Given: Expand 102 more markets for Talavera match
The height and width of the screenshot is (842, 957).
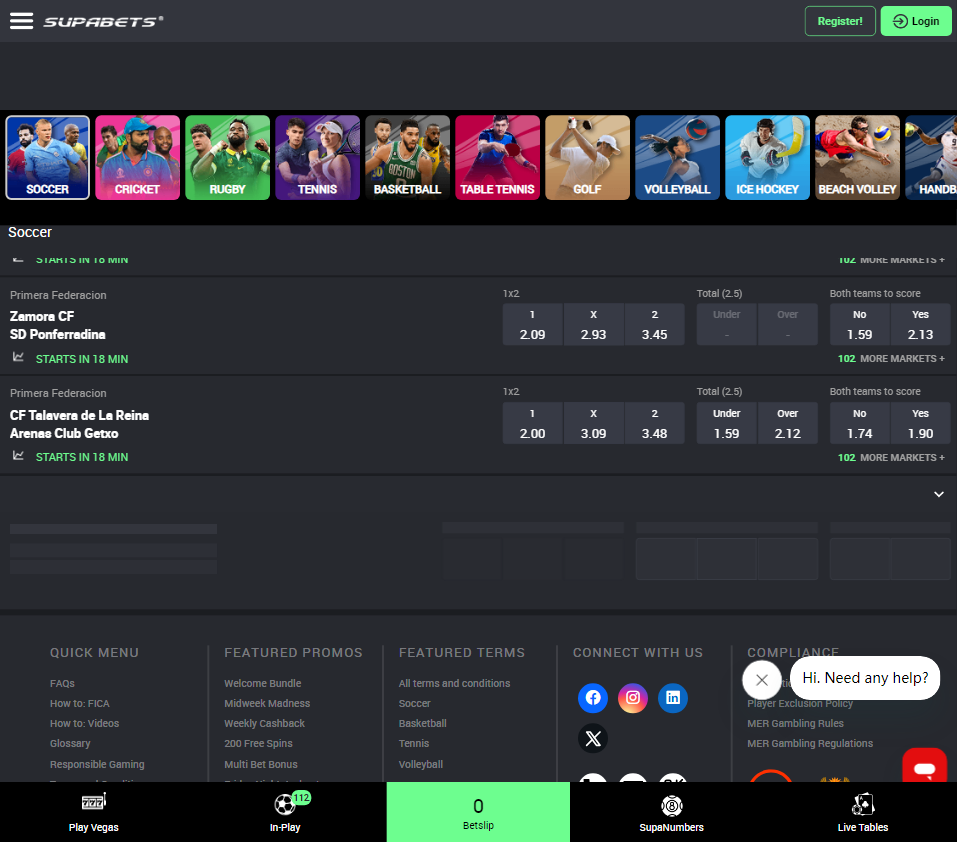Looking at the screenshot, I should pyautogui.click(x=891, y=458).
